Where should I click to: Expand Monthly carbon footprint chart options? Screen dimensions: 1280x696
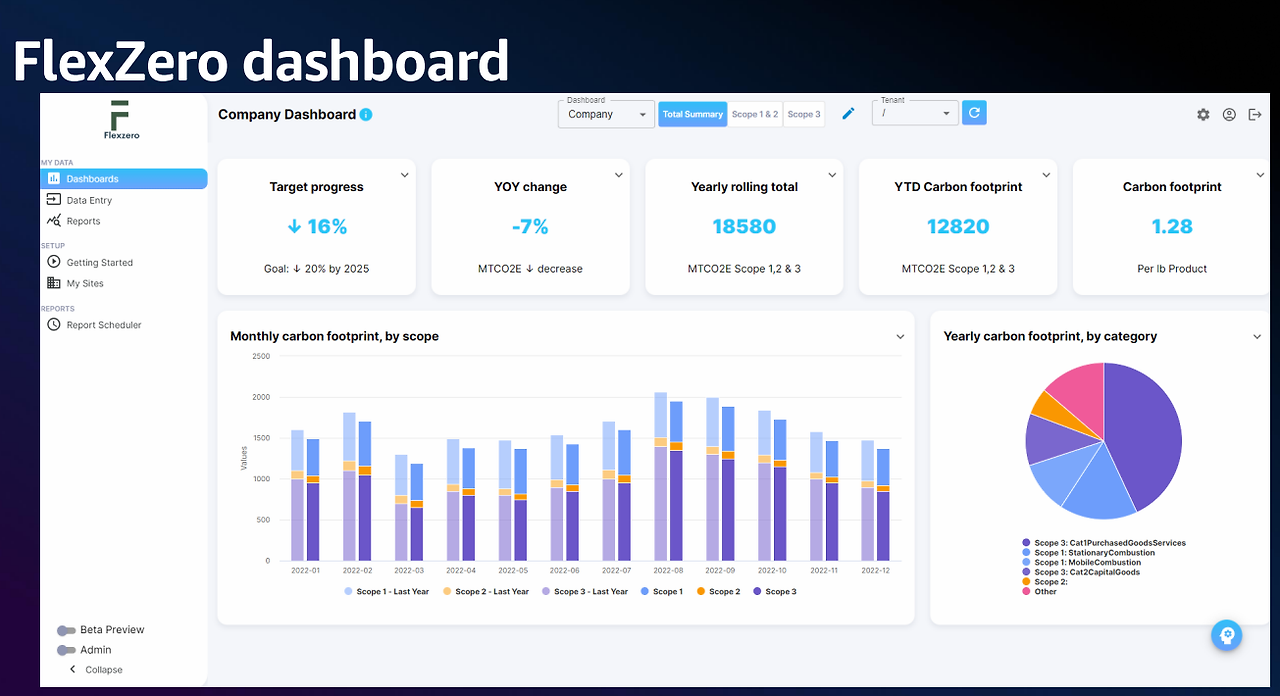pyautogui.click(x=900, y=337)
